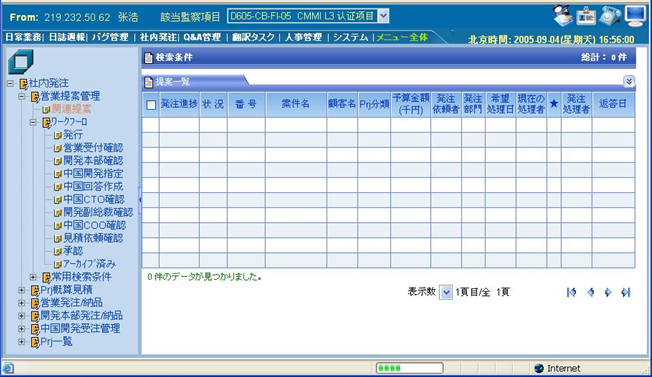Open the バグ管理 menu
Viewport: 652px width, 377px height.
point(110,37)
